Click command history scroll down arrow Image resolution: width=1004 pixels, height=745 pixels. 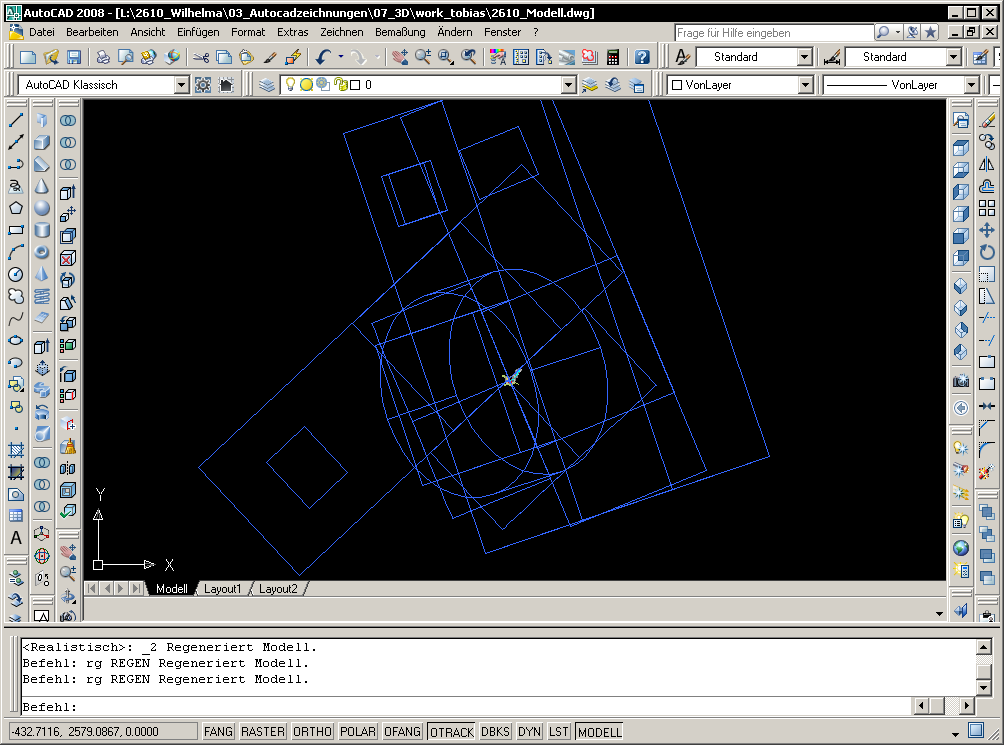pyautogui.click(x=984, y=689)
